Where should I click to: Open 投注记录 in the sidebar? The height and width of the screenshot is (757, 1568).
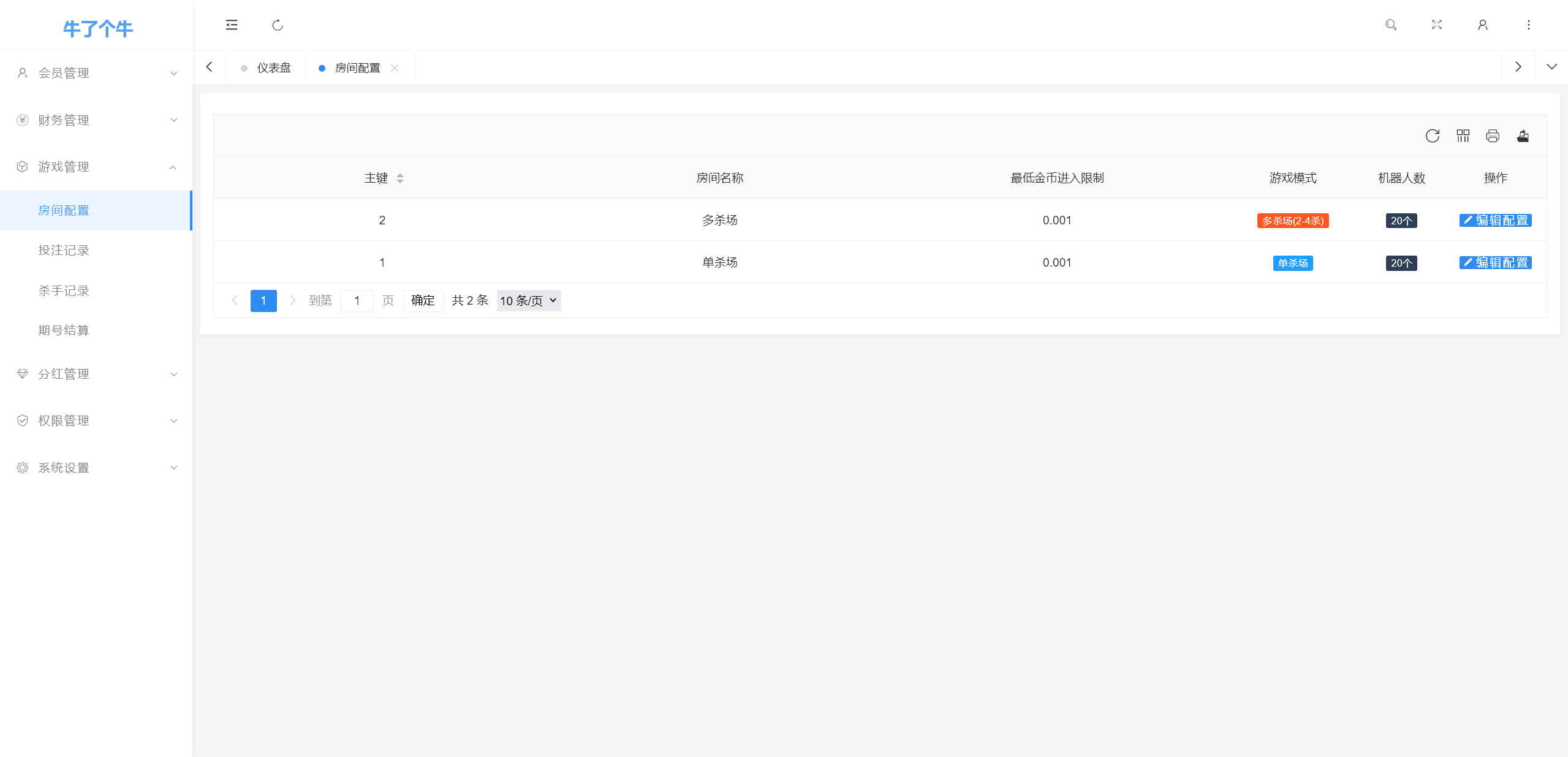point(64,250)
